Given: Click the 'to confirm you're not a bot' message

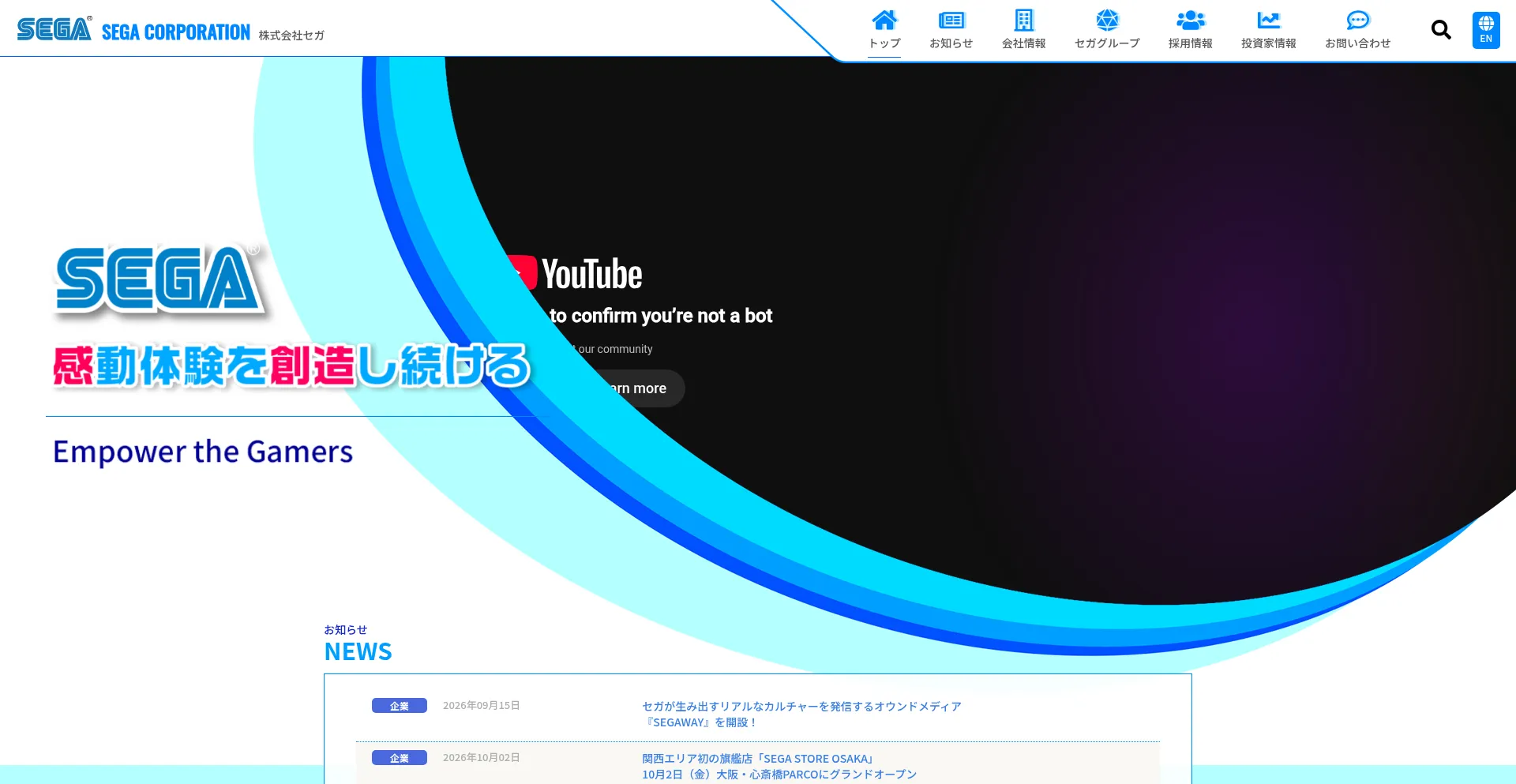Looking at the screenshot, I should click(661, 316).
